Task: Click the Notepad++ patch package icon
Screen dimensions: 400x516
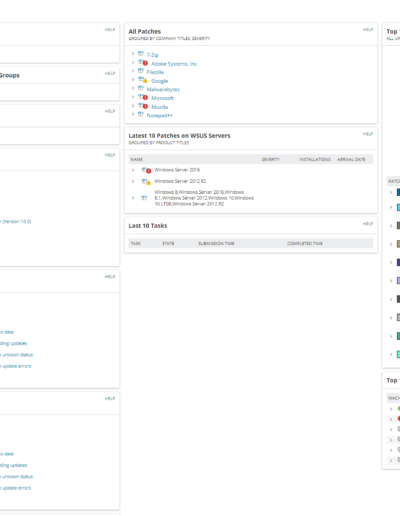Action: (141, 115)
